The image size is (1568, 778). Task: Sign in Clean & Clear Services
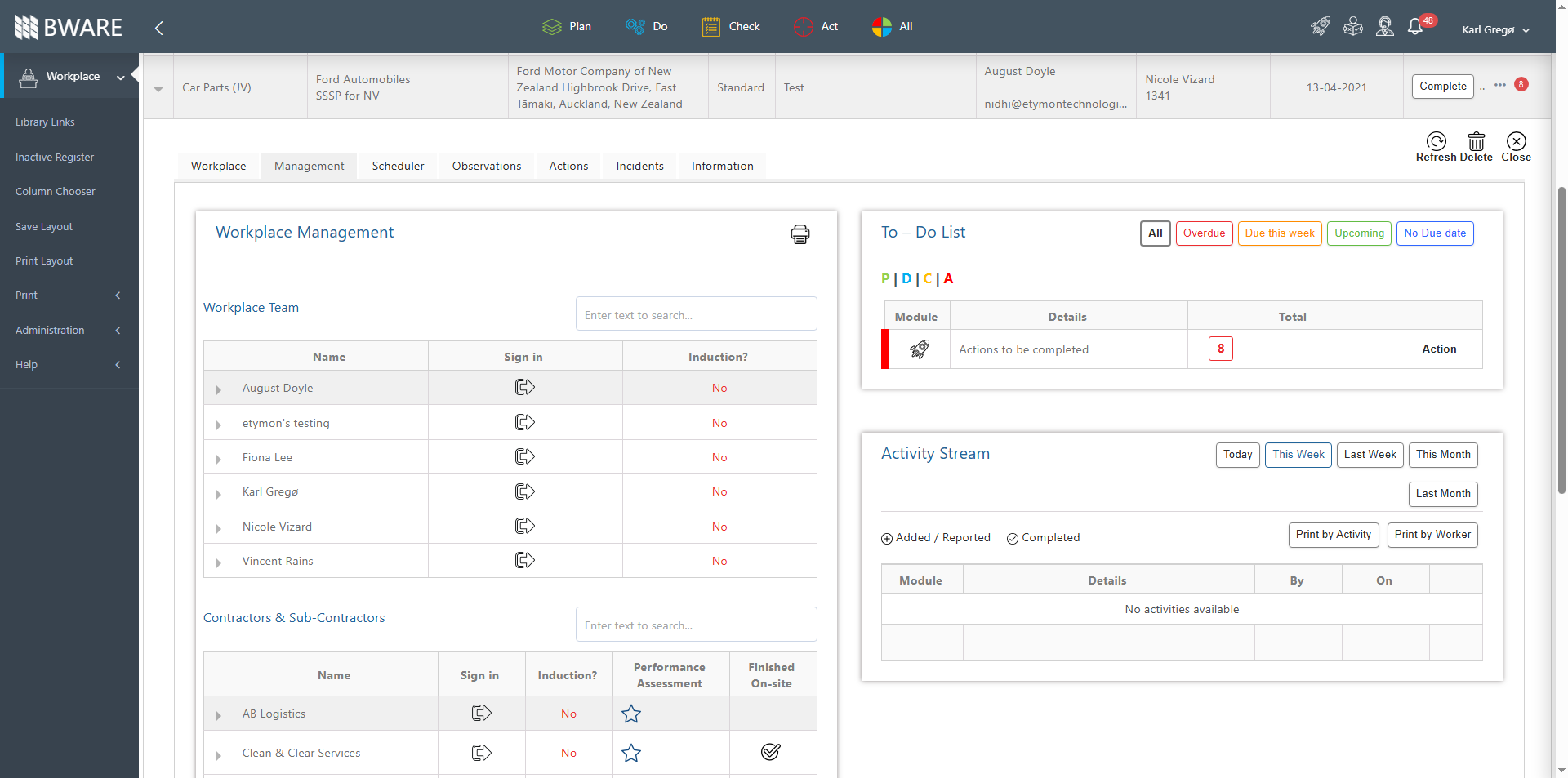482,753
